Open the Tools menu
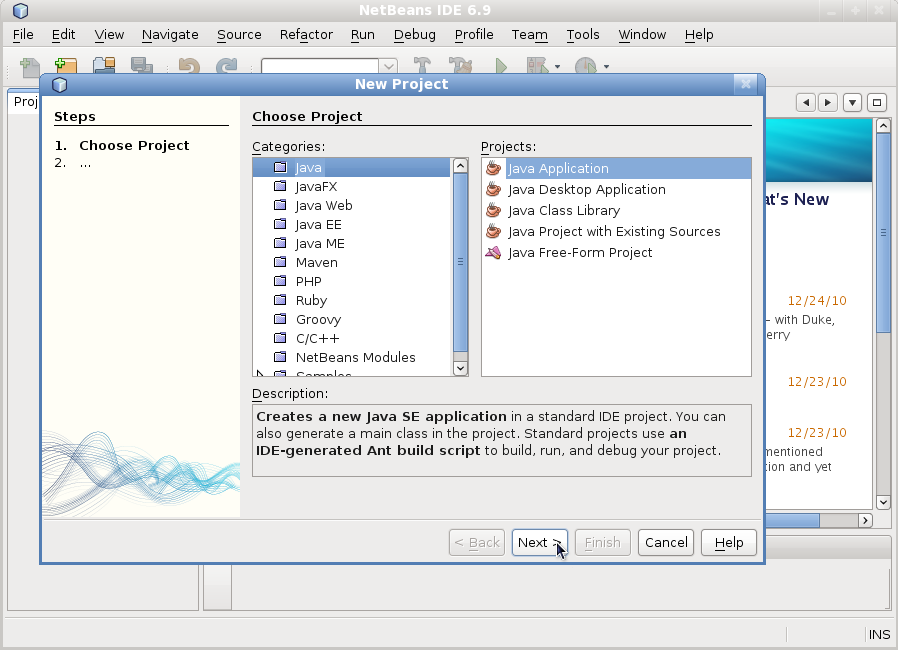 (582, 34)
